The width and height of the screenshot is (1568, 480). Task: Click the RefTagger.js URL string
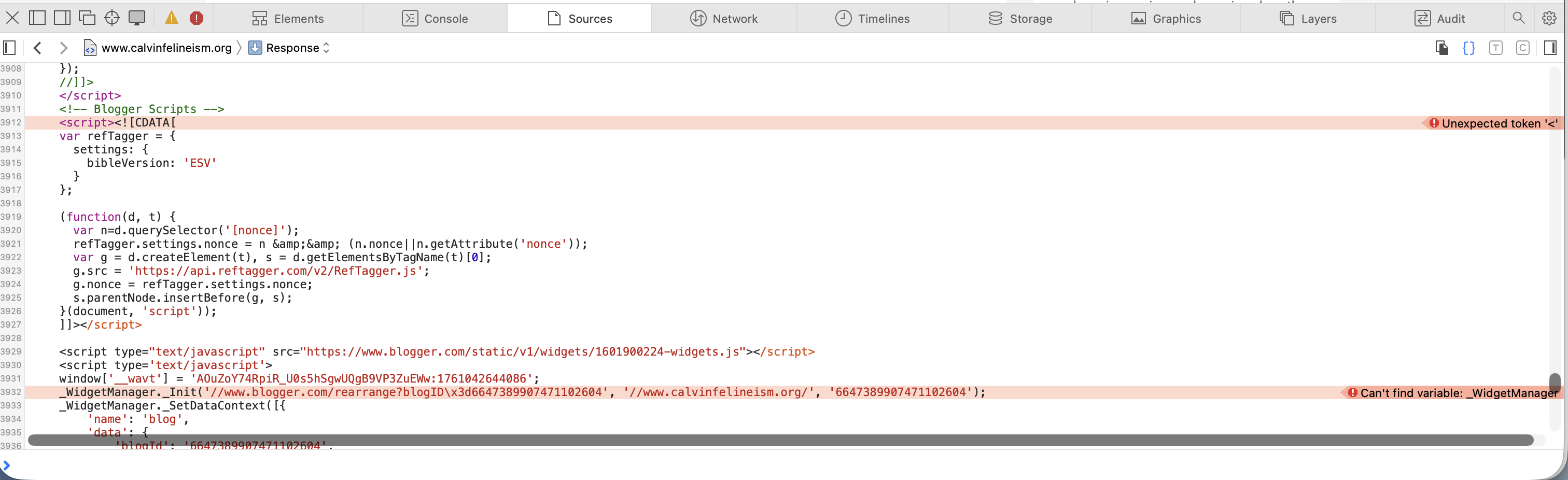click(276, 271)
